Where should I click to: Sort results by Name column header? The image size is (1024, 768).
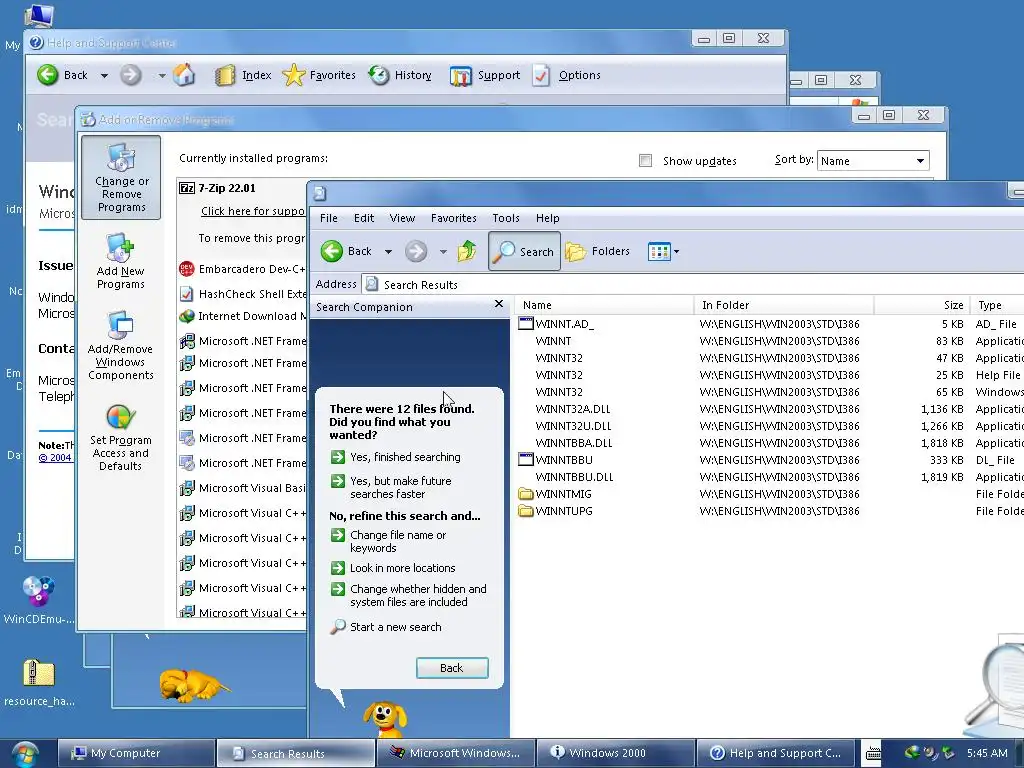pos(605,305)
